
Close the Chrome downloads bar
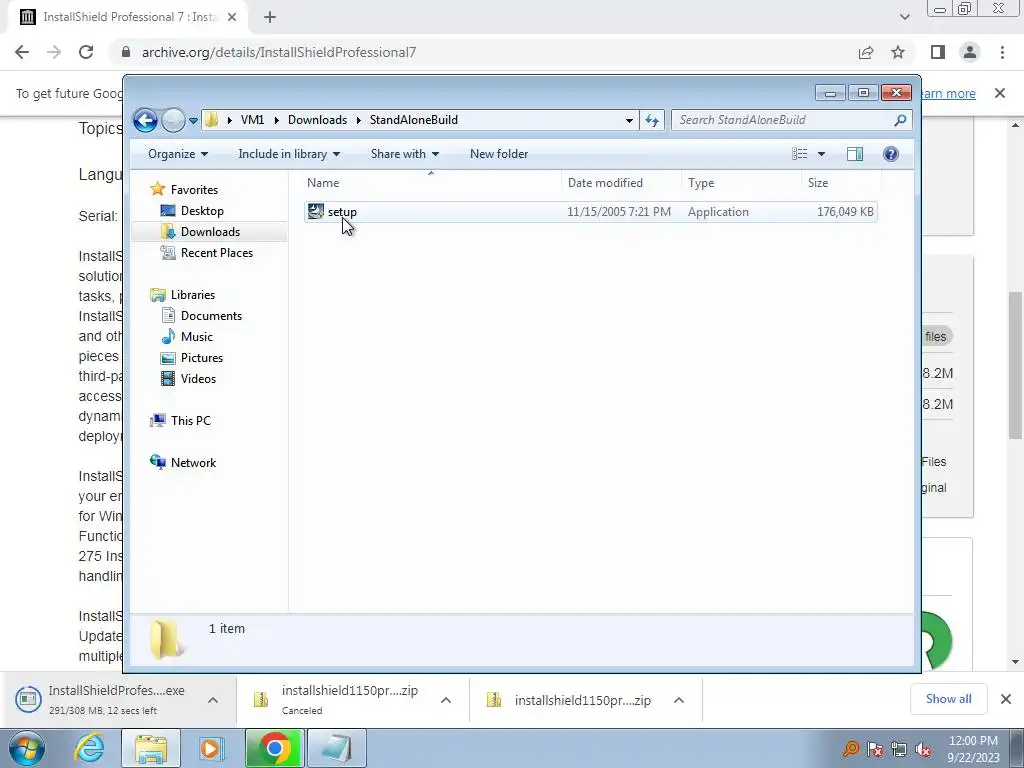point(1006,699)
